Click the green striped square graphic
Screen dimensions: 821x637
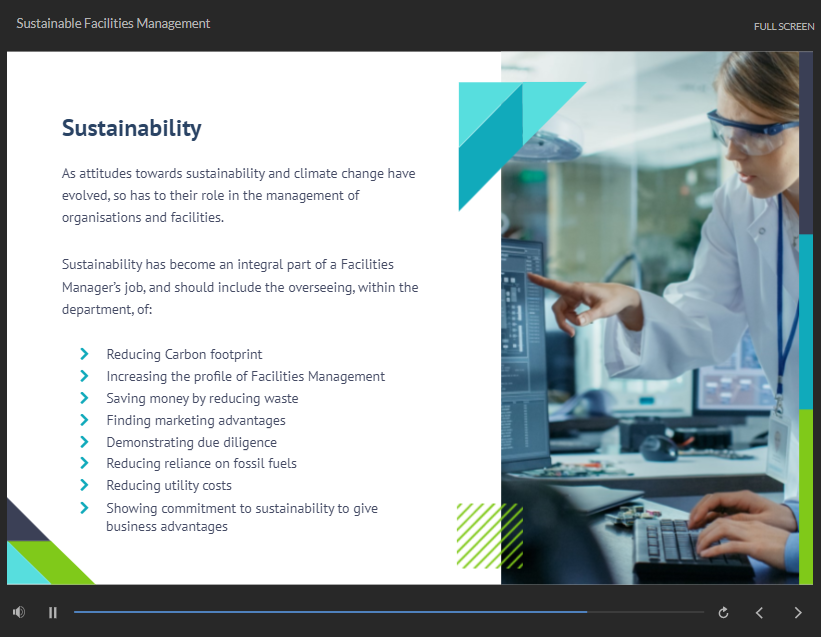[x=489, y=535]
